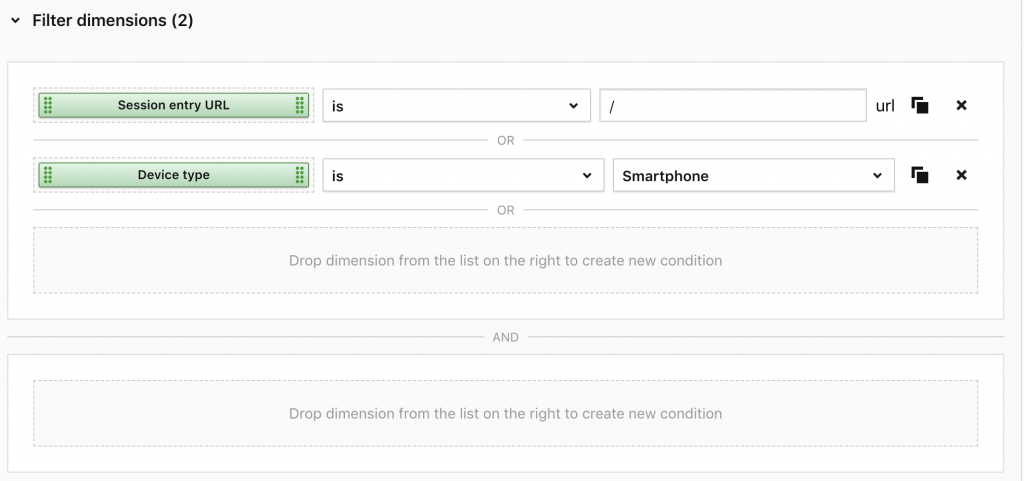The image size is (1024, 481).
Task: Select the Device type dimension chip
Action: [x=173, y=175]
